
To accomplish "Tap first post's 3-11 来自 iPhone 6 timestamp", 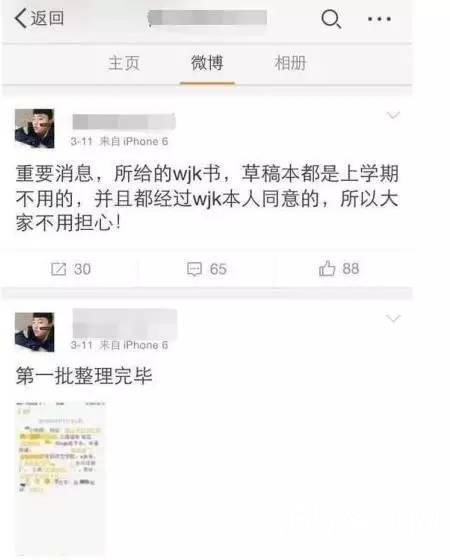I will pos(119,141).
